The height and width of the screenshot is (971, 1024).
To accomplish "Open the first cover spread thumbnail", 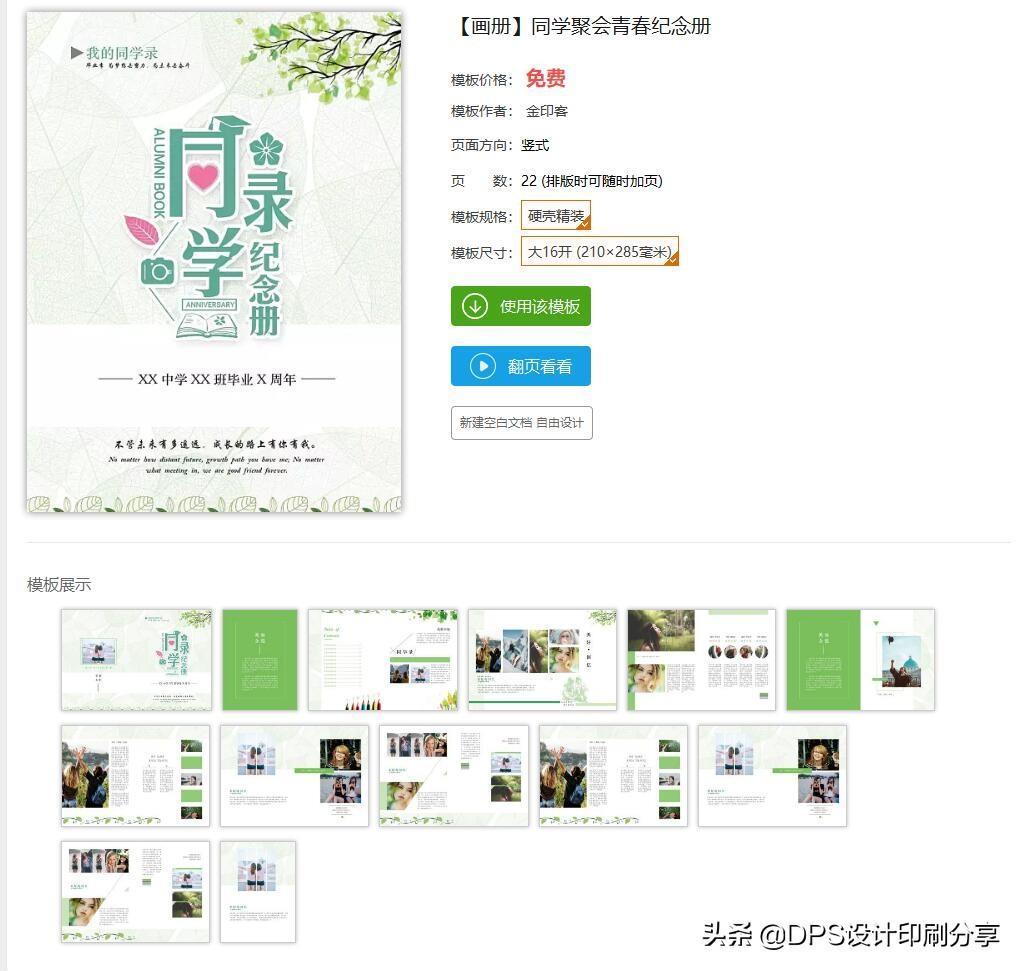I will click(x=136, y=660).
